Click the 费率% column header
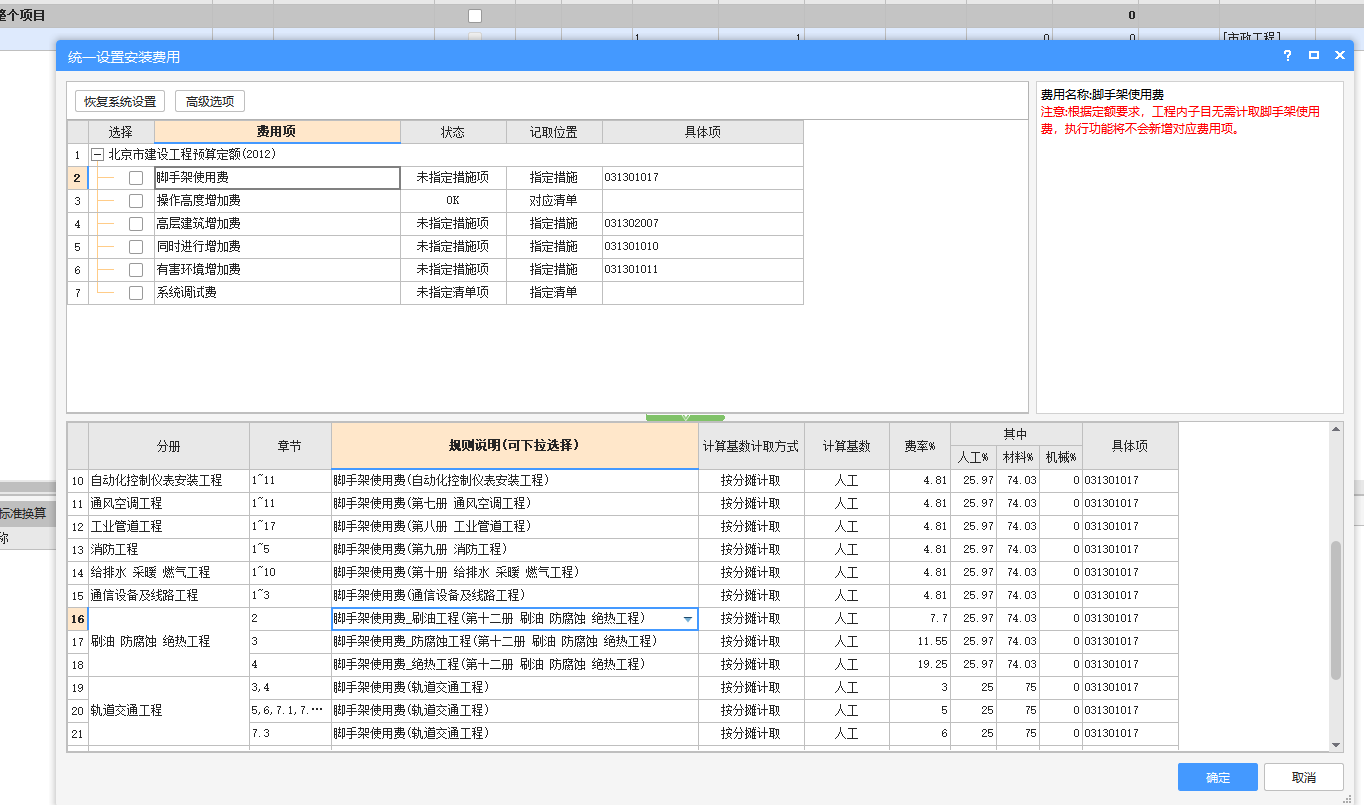The height and width of the screenshot is (805, 1364). click(x=920, y=446)
